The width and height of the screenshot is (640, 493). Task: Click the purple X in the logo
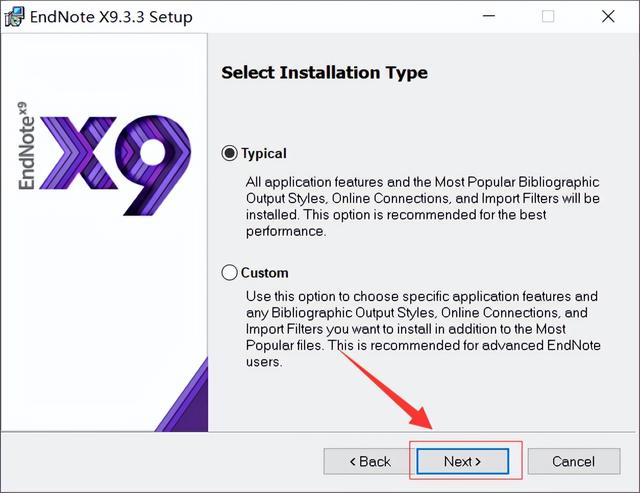click(x=78, y=153)
